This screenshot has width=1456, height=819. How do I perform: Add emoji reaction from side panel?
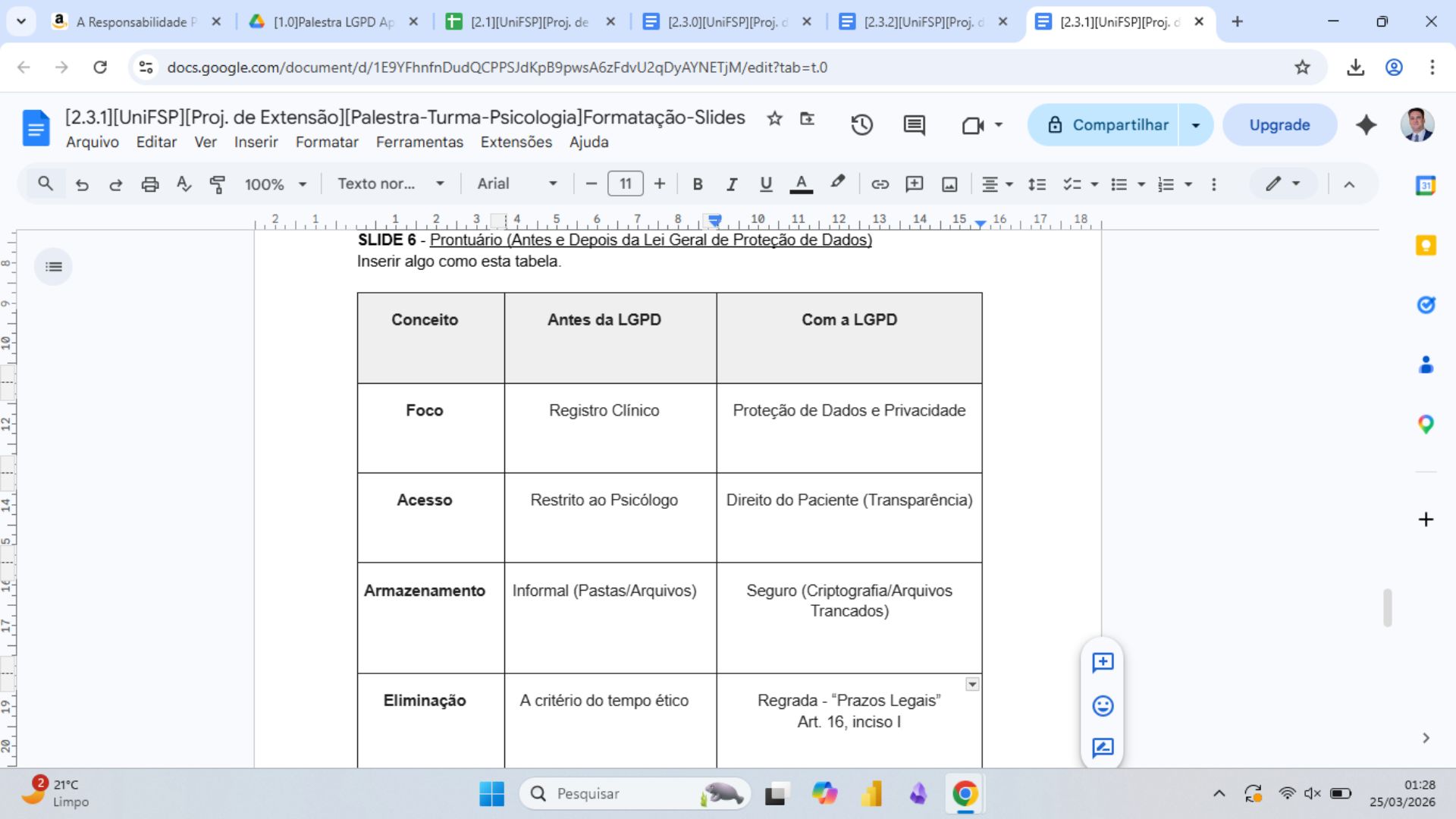point(1103,706)
